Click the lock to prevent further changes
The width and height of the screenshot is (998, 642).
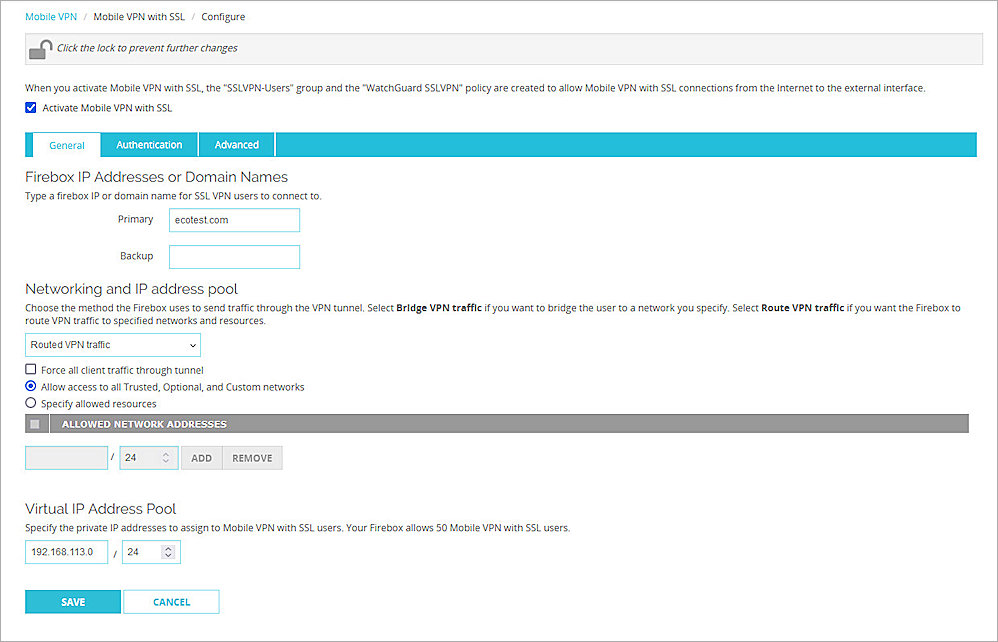pyautogui.click(x=40, y=47)
